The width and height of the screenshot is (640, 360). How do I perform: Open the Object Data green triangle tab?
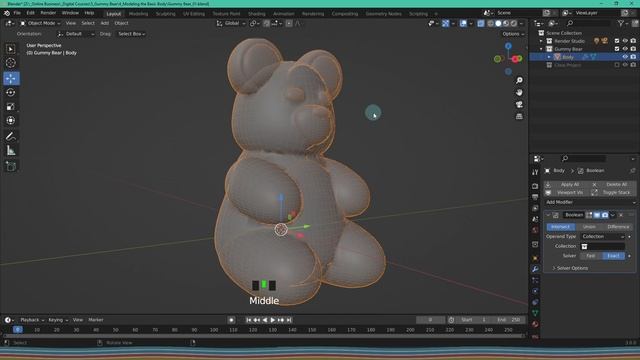pos(535,313)
